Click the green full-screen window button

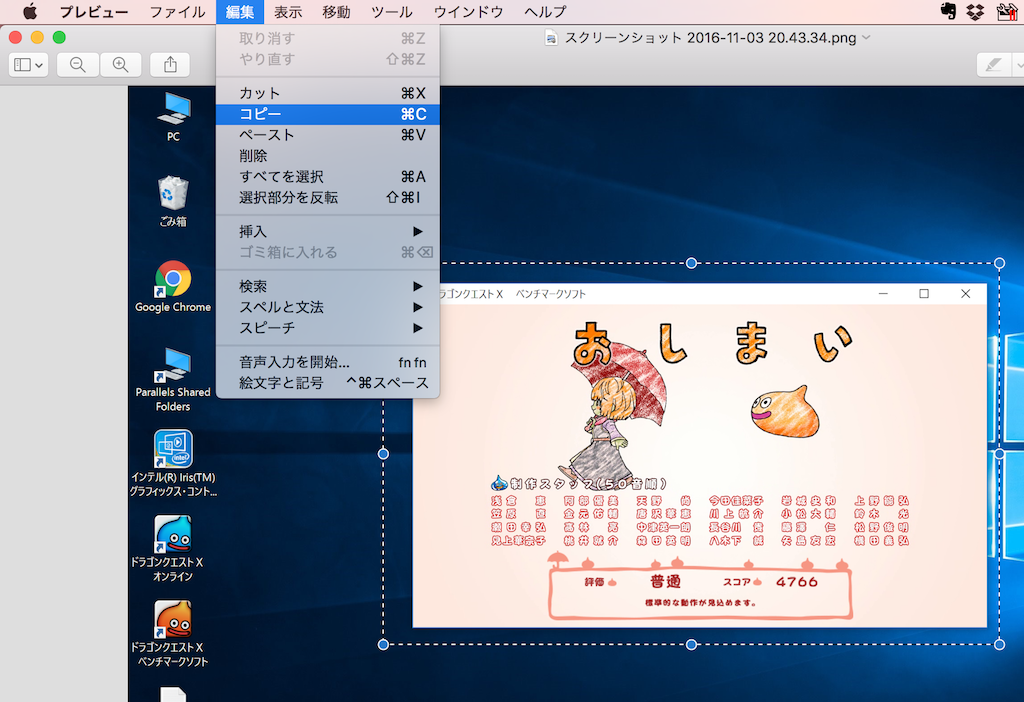point(59,37)
